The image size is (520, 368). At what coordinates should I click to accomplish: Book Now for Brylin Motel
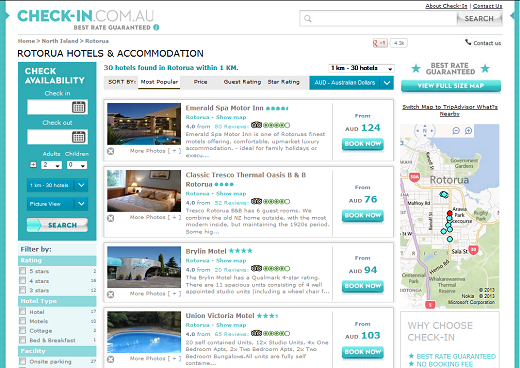click(x=363, y=286)
